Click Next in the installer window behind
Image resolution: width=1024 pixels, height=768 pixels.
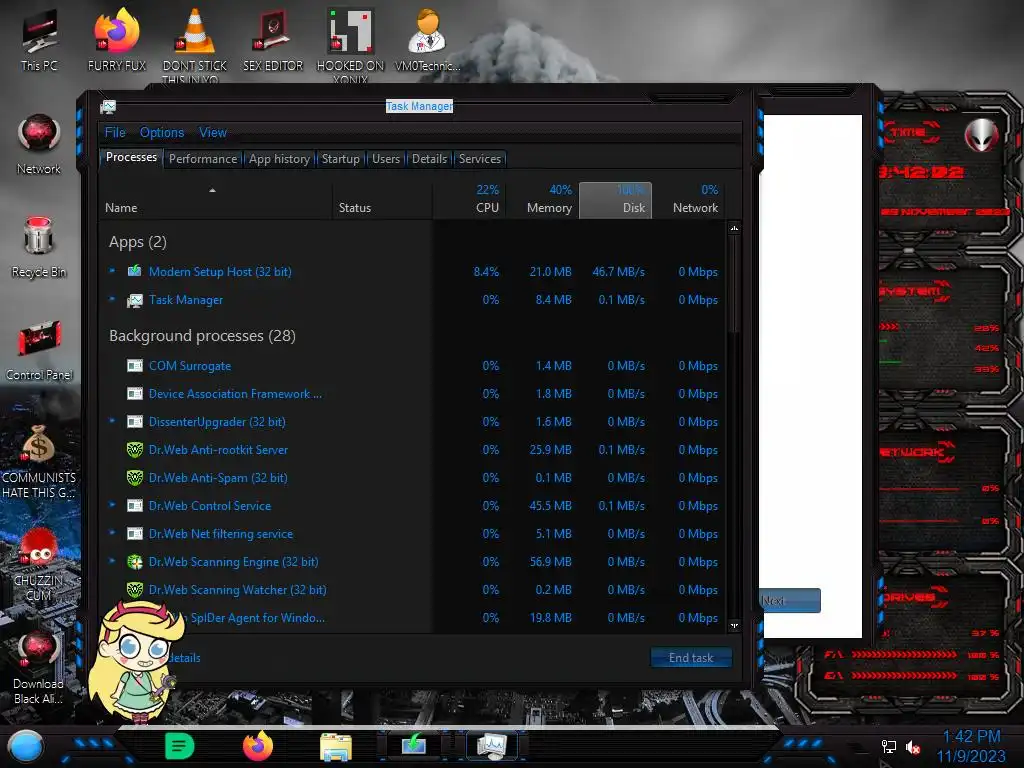(x=790, y=600)
